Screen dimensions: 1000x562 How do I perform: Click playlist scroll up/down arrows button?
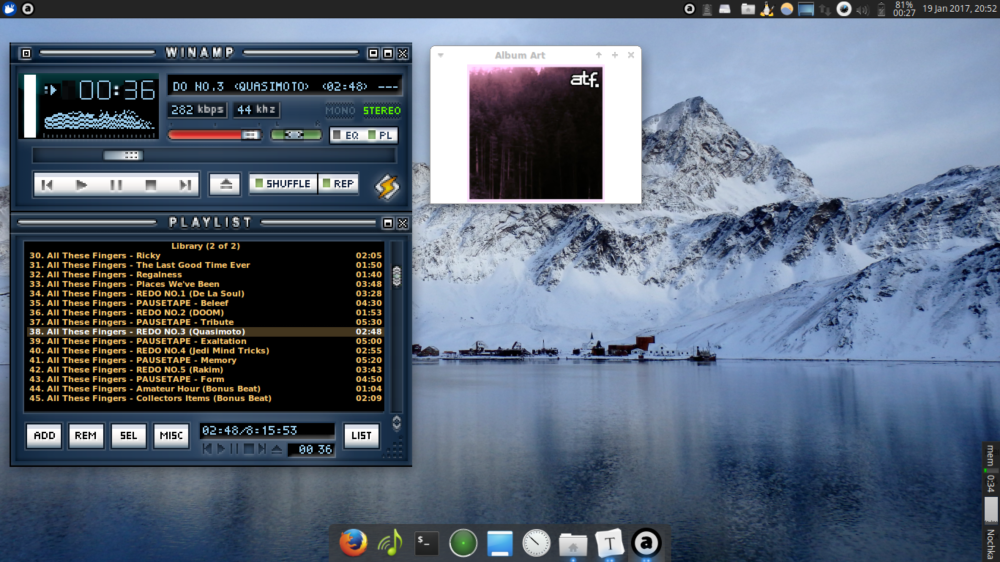(397, 423)
